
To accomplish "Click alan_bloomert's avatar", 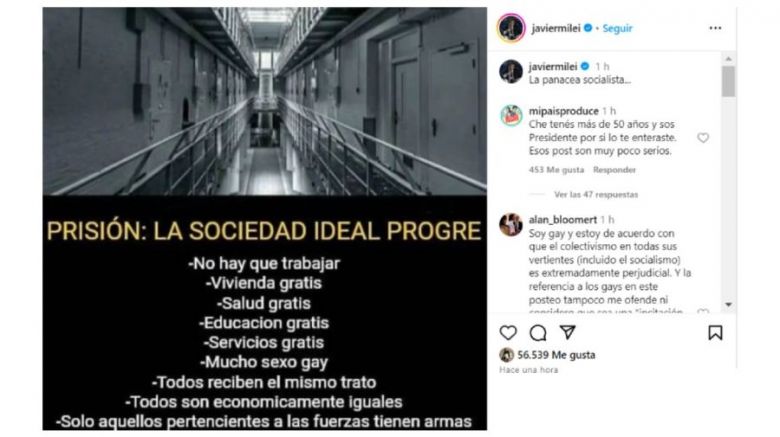I will click(x=511, y=224).
